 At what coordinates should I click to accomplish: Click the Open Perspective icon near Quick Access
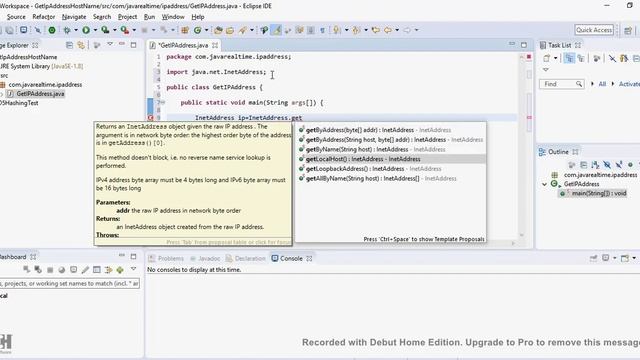tap(628, 30)
